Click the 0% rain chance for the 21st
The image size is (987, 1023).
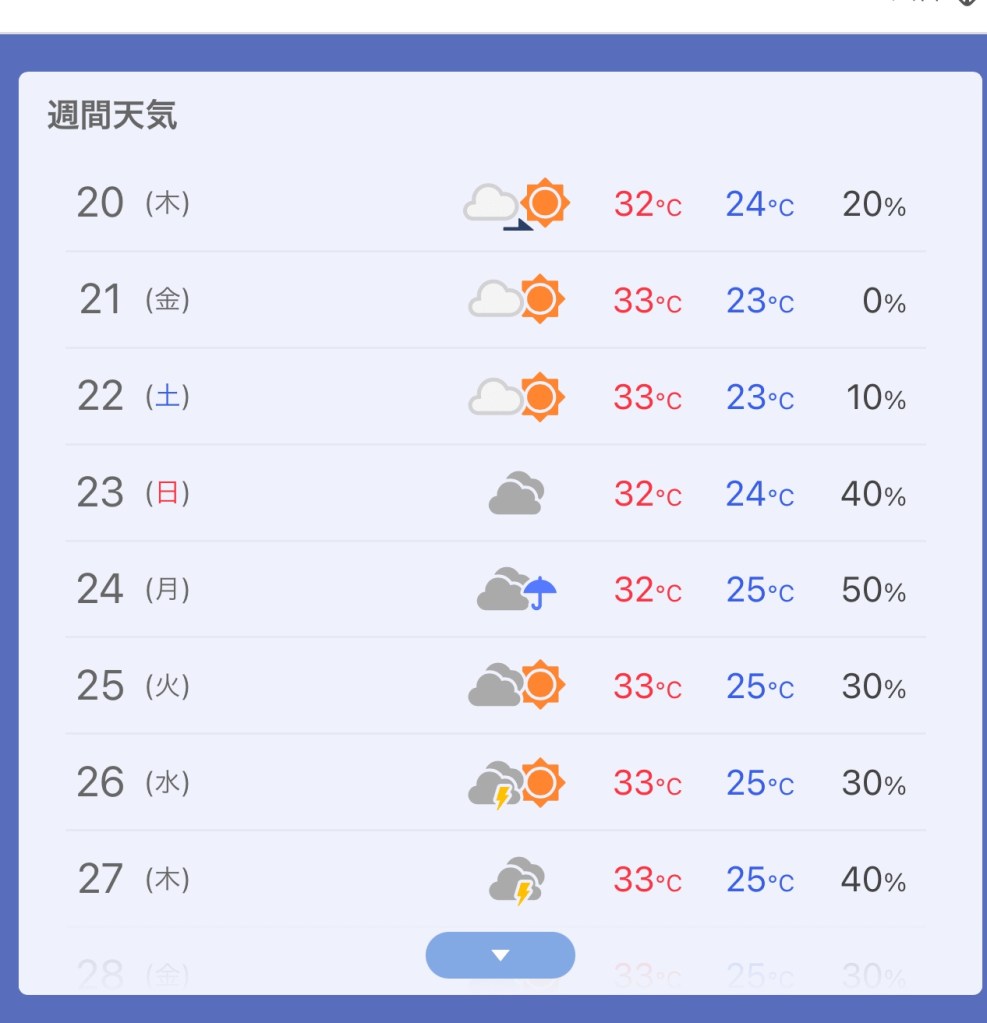[x=883, y=300]
